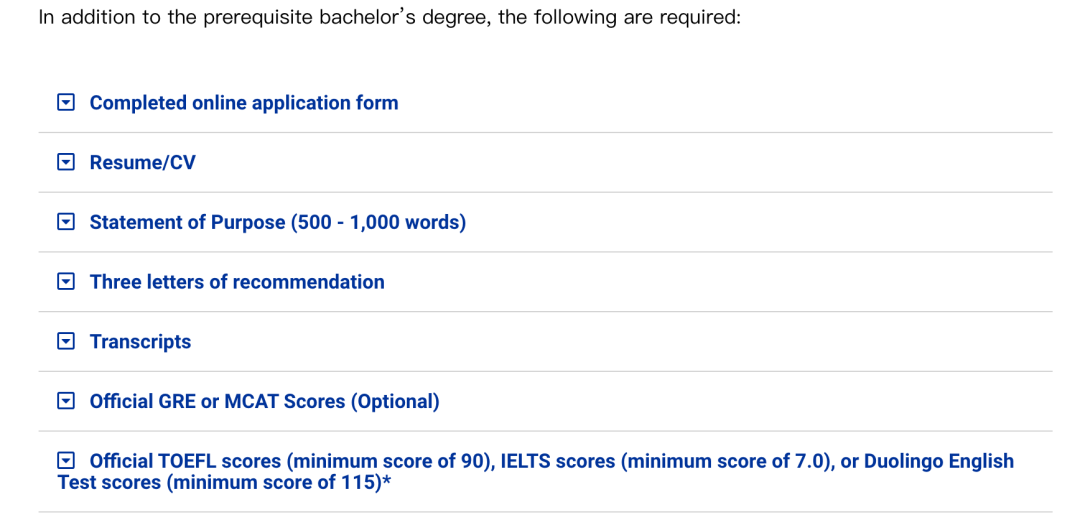1080x520 pixels.
Task: Show details for Three letters of recommendation
Action: coord(237,282)
